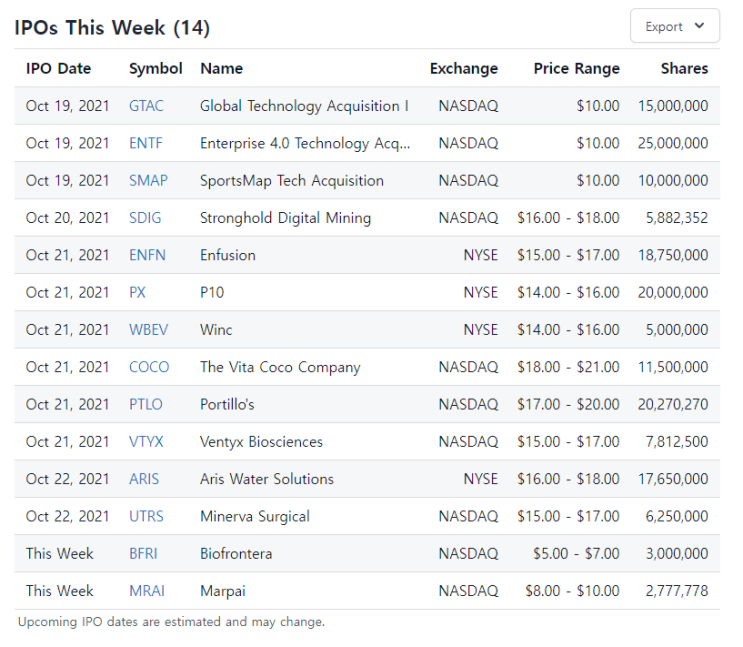Viewport: 743px width, 647px height.
Task: Click the price range $18.00 - $21.00
Action: 568,367
